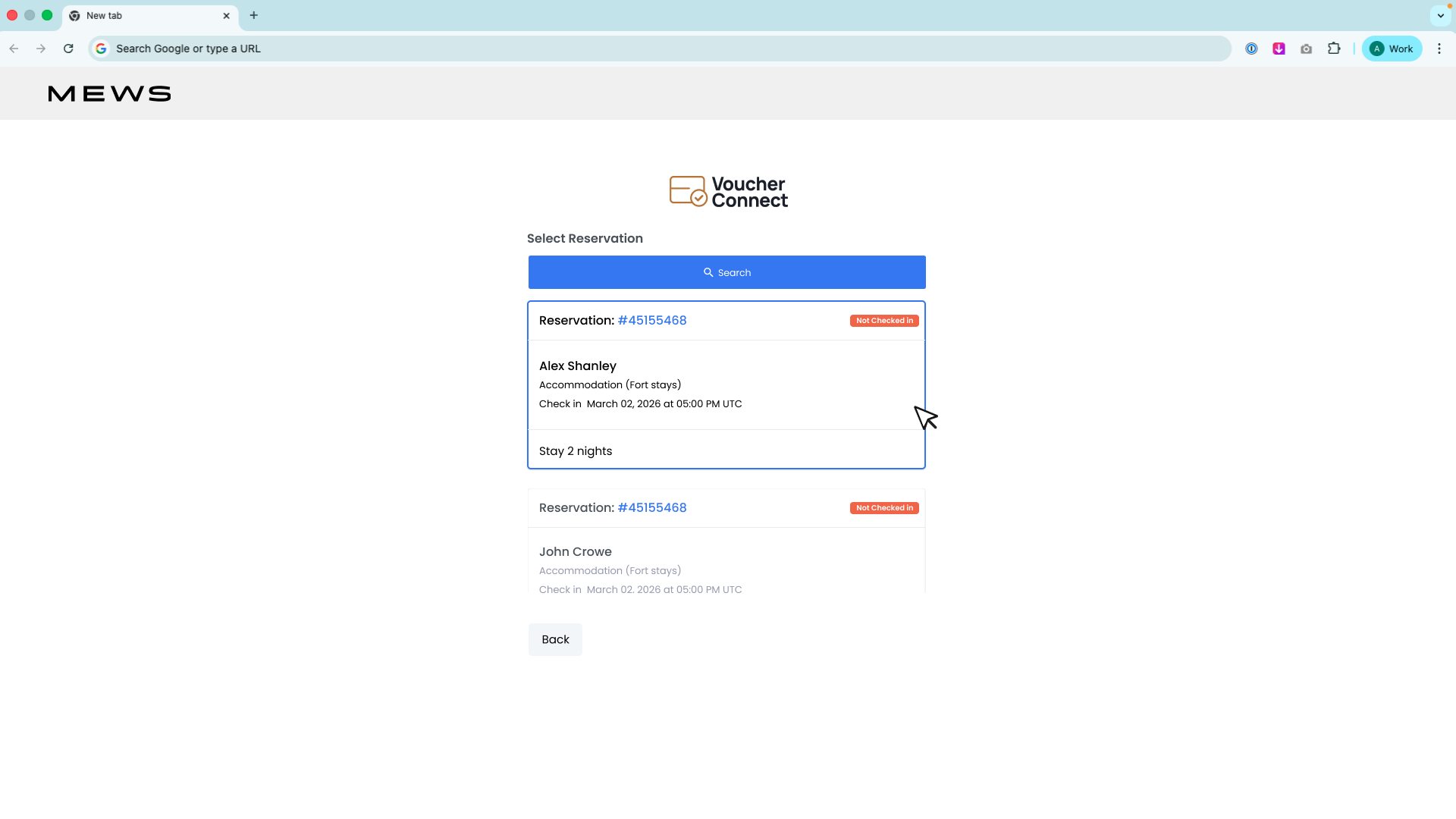Image resolution: width=1456 pixels, height=819 pixels.
Task: Click Alex Shanley's check-in date line
Action: 641,403
